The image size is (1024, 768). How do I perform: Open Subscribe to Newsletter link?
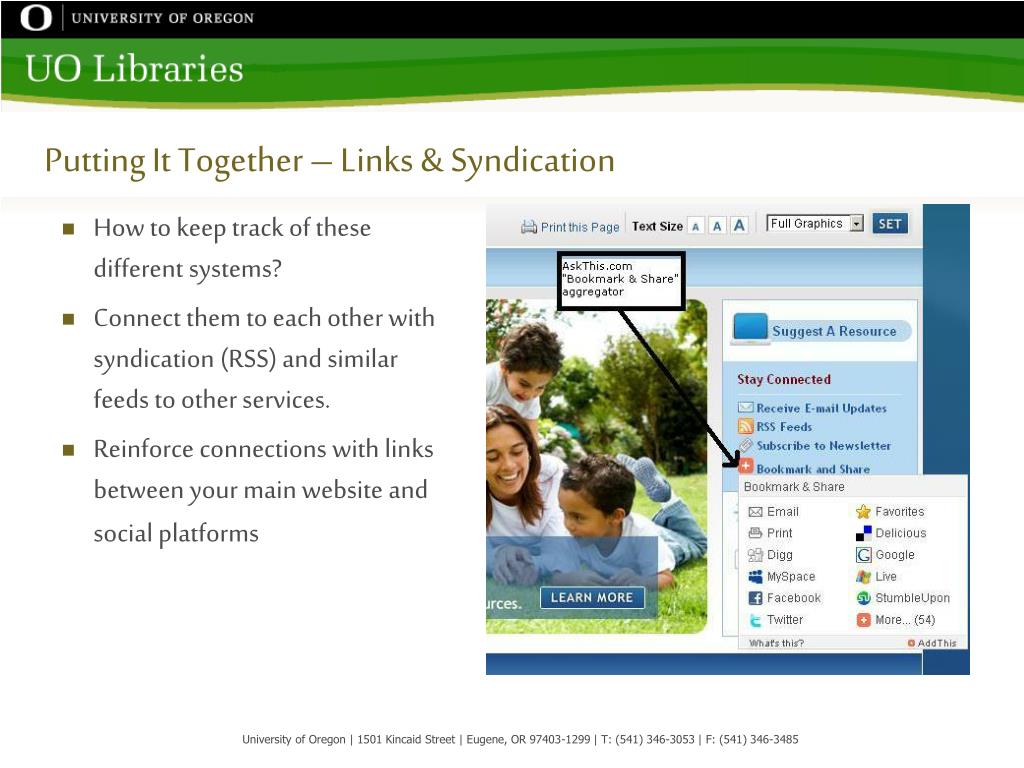pyautogui.click(x=824, y=446)
